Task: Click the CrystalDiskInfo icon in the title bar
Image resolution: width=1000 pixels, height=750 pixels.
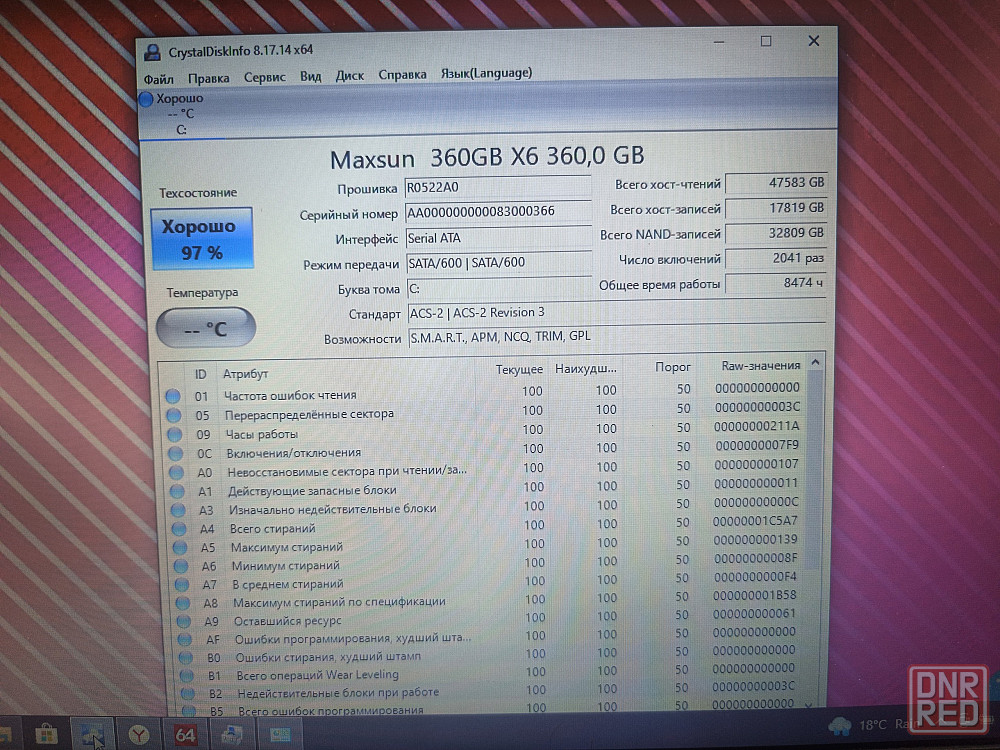Action: (x=152, y=52)
